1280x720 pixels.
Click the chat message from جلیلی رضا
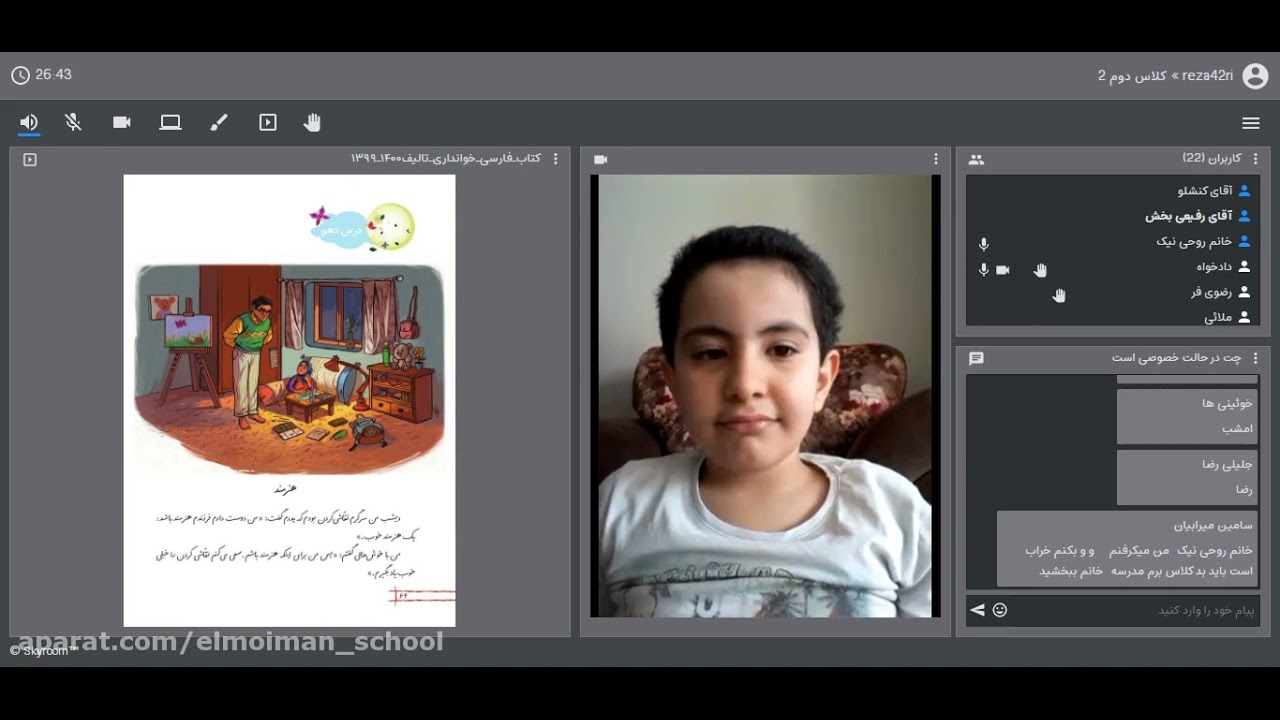tap(1187, 477)
